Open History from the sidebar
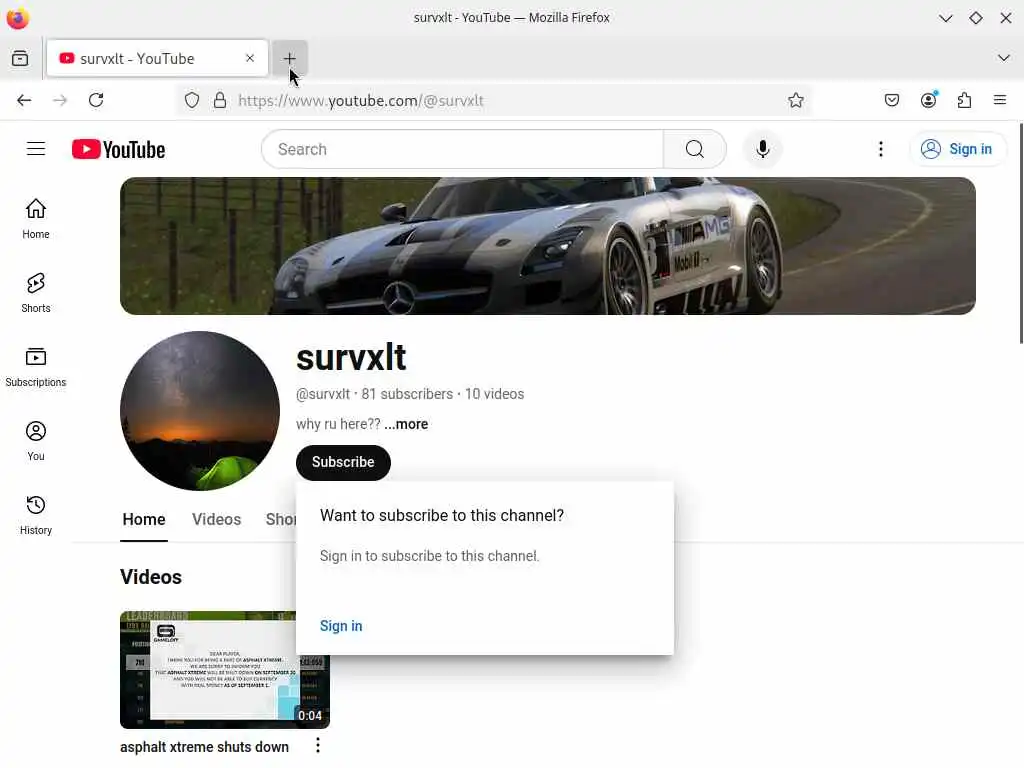 36,515
